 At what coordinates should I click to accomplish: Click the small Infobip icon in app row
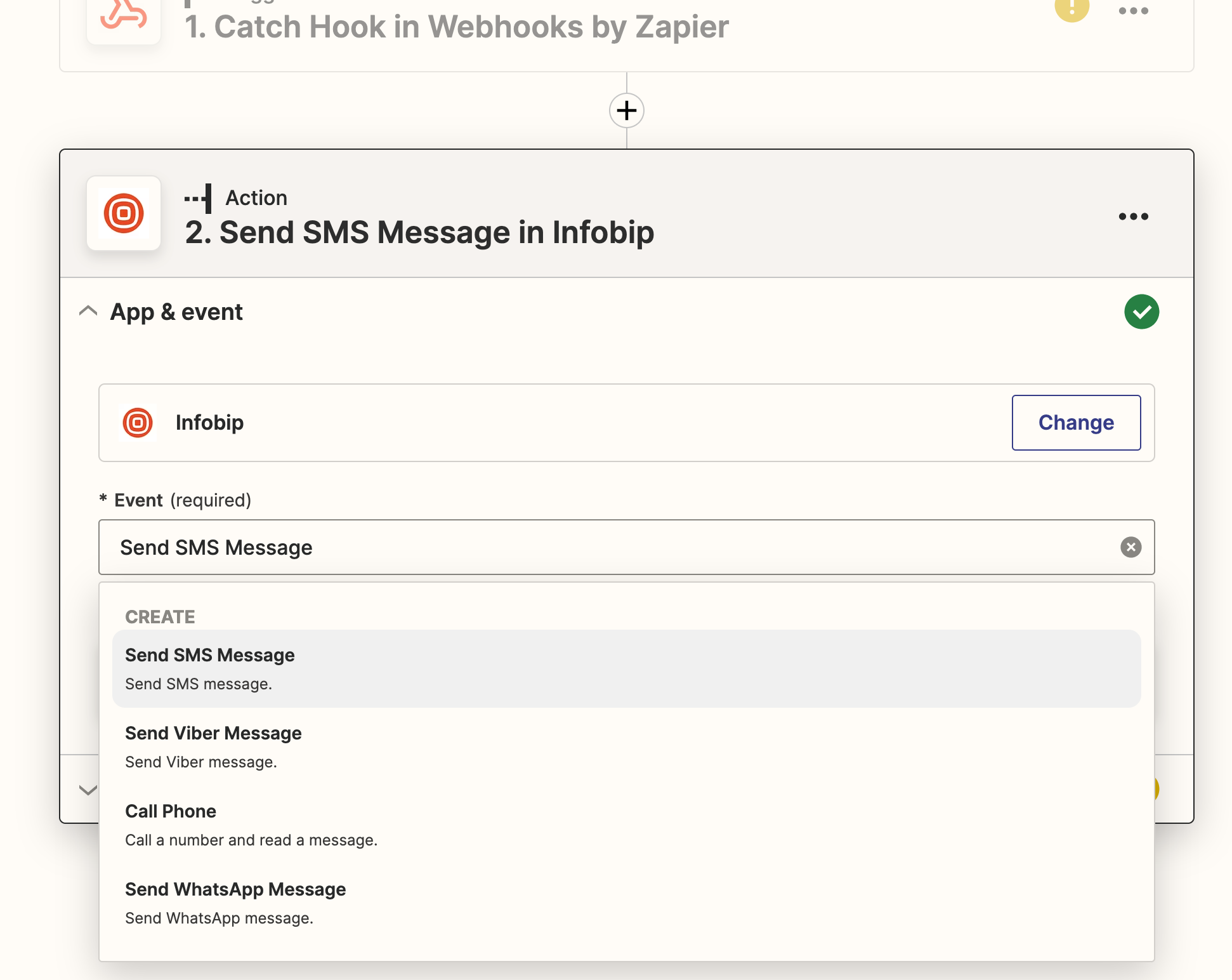pos(138,423)
